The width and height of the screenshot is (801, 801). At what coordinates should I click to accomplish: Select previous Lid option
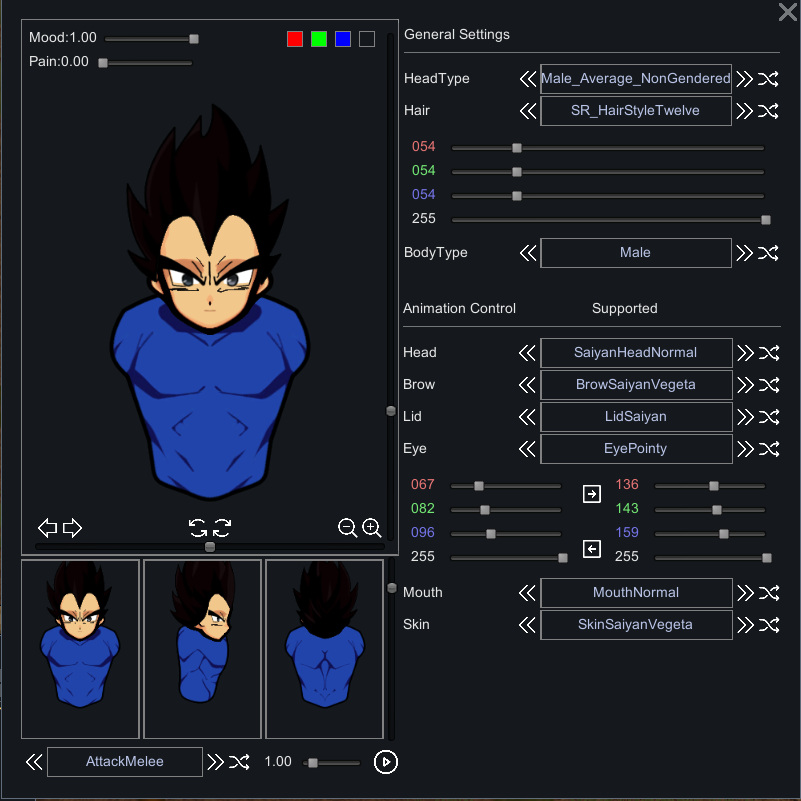point(527,417)
